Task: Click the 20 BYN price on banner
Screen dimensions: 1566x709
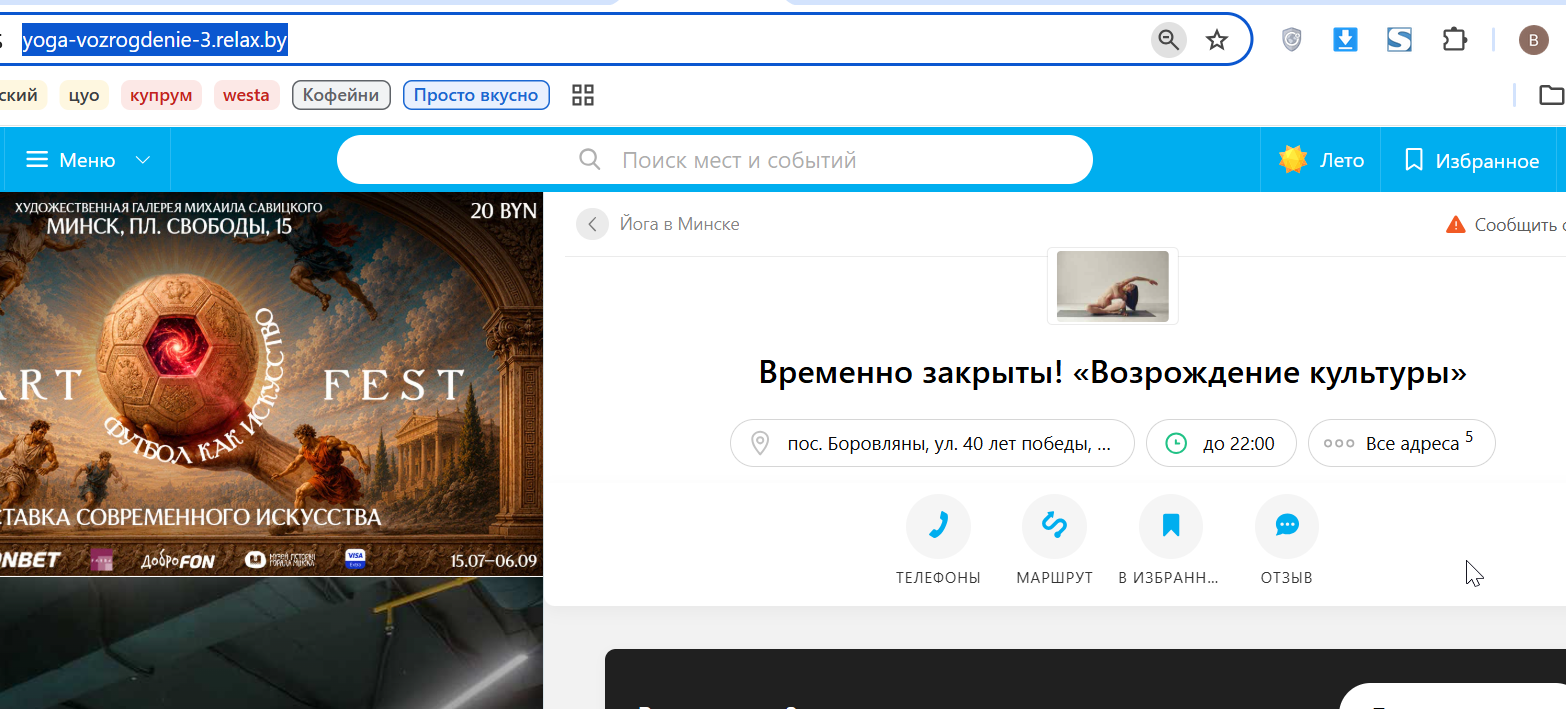Action: tap(503, 211)
